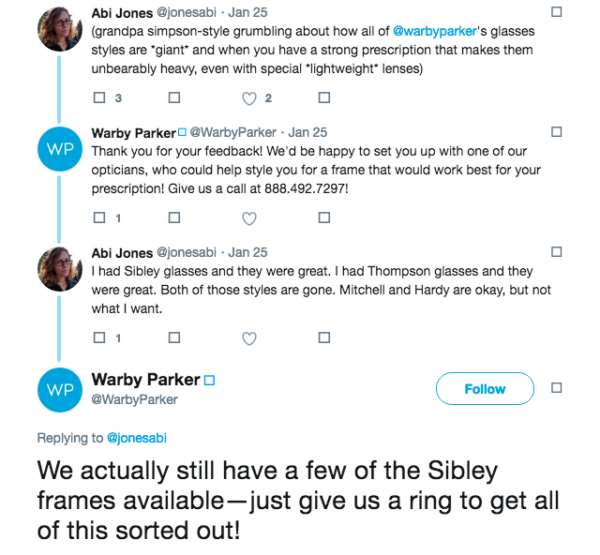Image resolution: width=600 pixels, height=555 pixels.
Task: Open Abi Jones's profile photo at top
Action: 60,29
